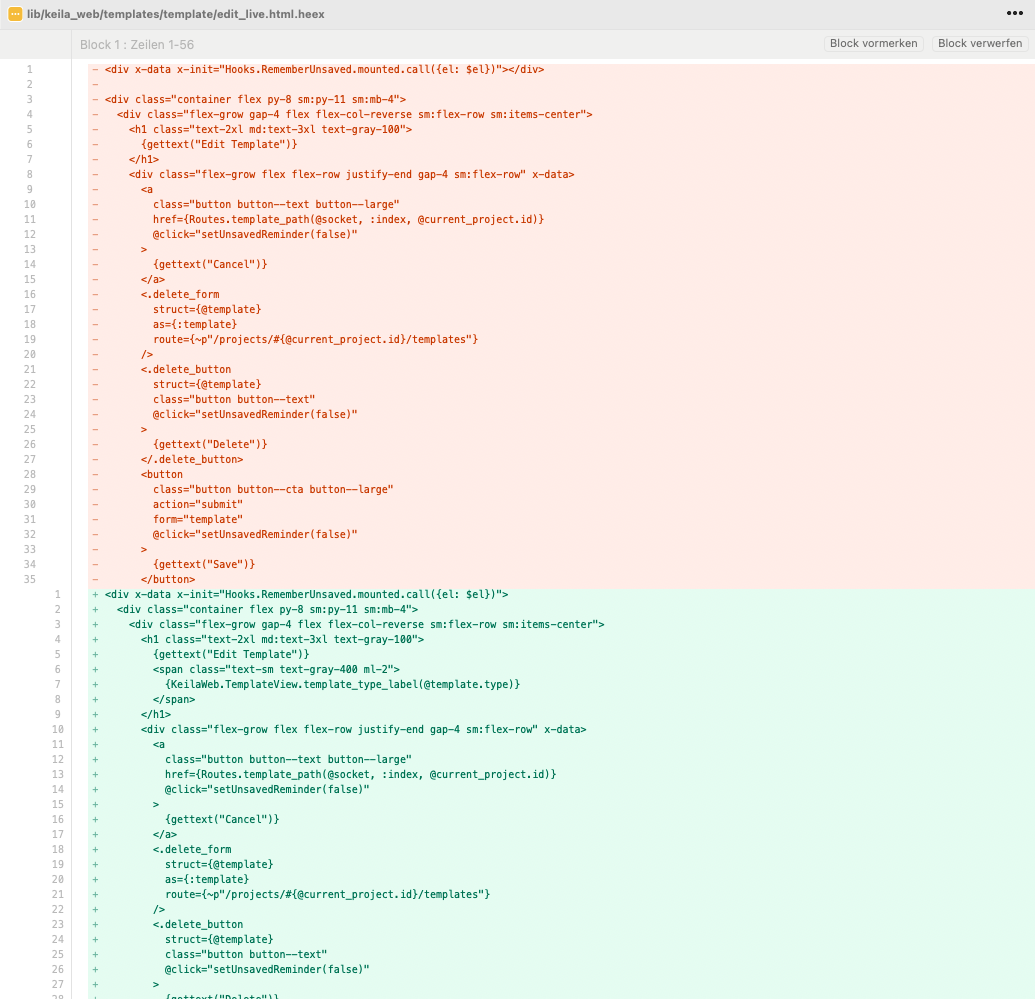Click the minus marker beside removed line 28 <button
Viewport: 1035px width, 999px height.
pyautogui.click(x=95, y=474)
